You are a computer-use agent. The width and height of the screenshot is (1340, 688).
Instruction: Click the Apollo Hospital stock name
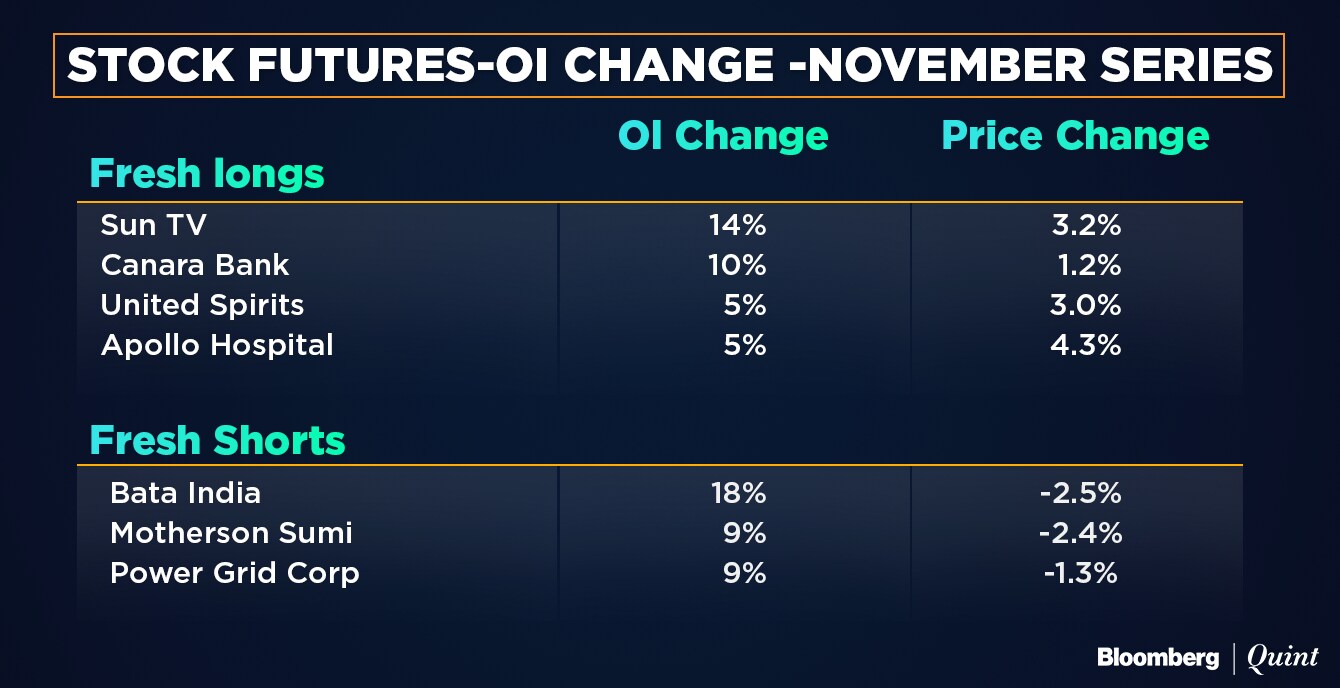pyautogui.click(x=217, y=345)
